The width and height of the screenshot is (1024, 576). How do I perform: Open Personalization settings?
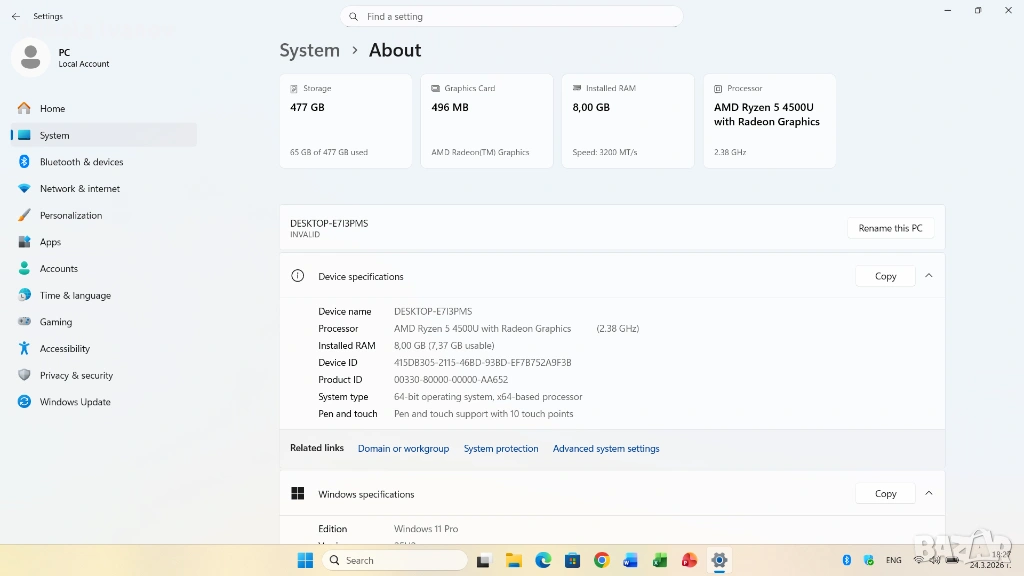point(70,215)
